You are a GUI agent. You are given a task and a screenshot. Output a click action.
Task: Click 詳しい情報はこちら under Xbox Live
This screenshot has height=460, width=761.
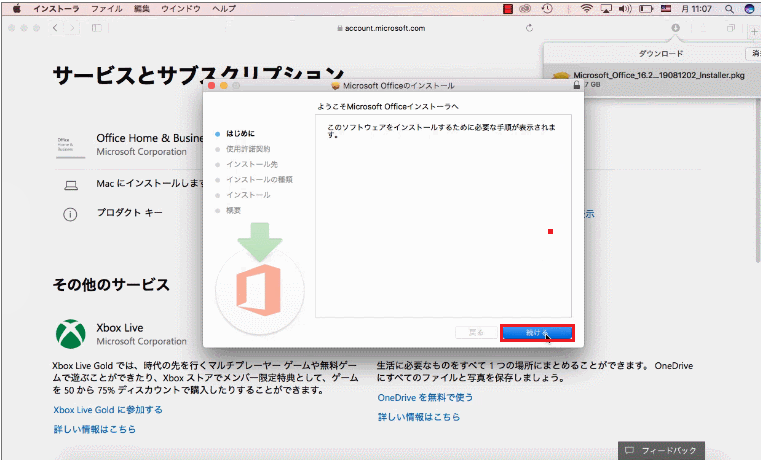pyautogui.click(x=95, y=429)
